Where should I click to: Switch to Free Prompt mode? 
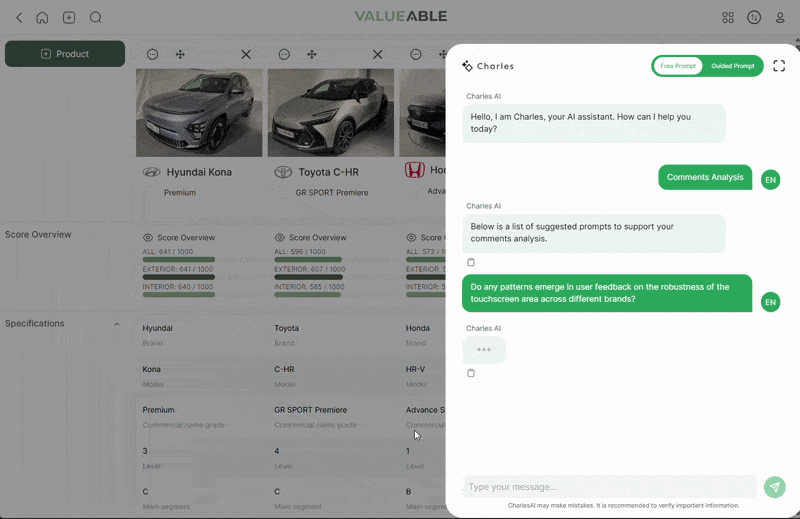[x=678, y=66]
